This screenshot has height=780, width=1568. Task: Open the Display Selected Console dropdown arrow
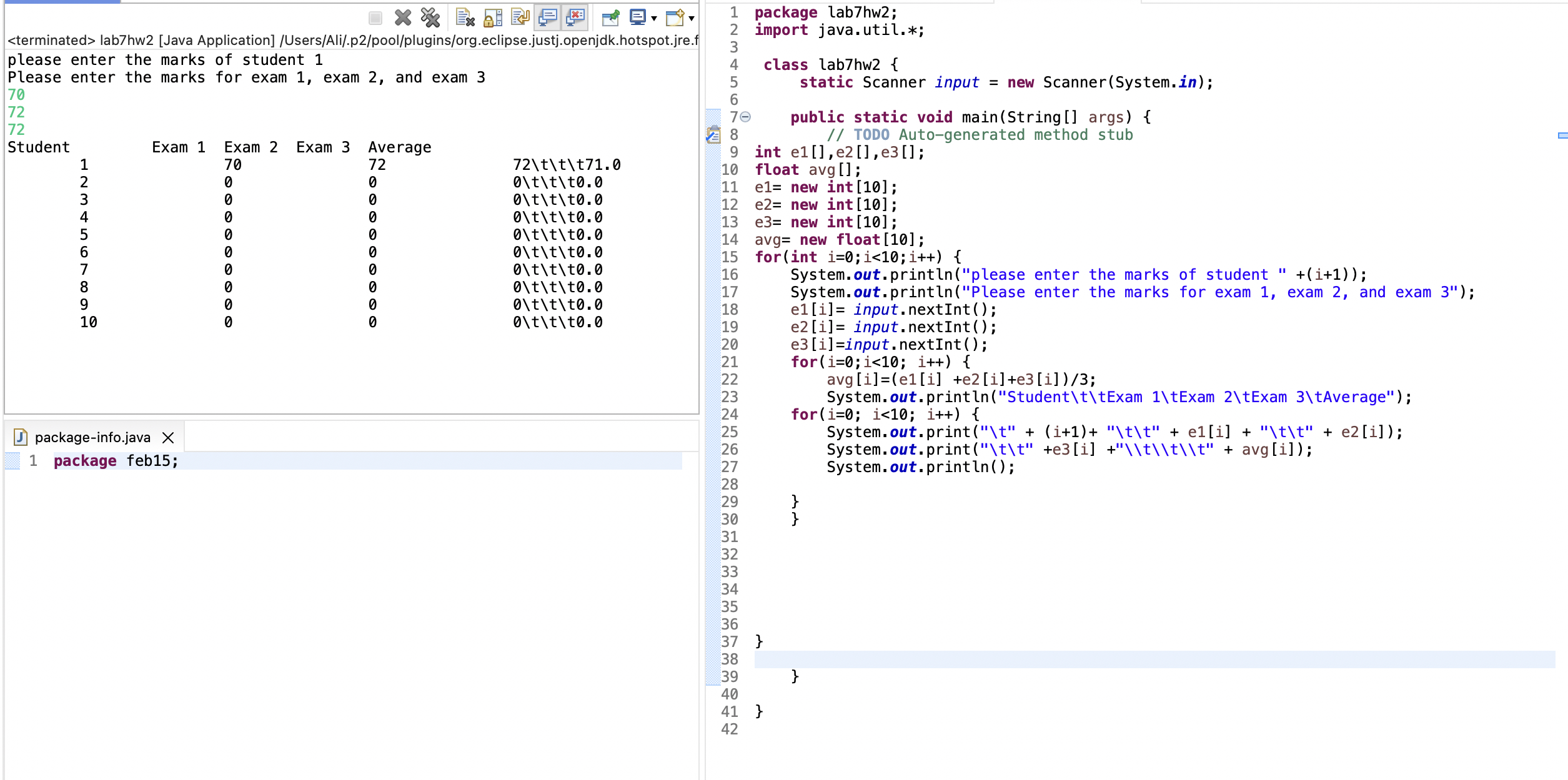(x=654, y=19)
